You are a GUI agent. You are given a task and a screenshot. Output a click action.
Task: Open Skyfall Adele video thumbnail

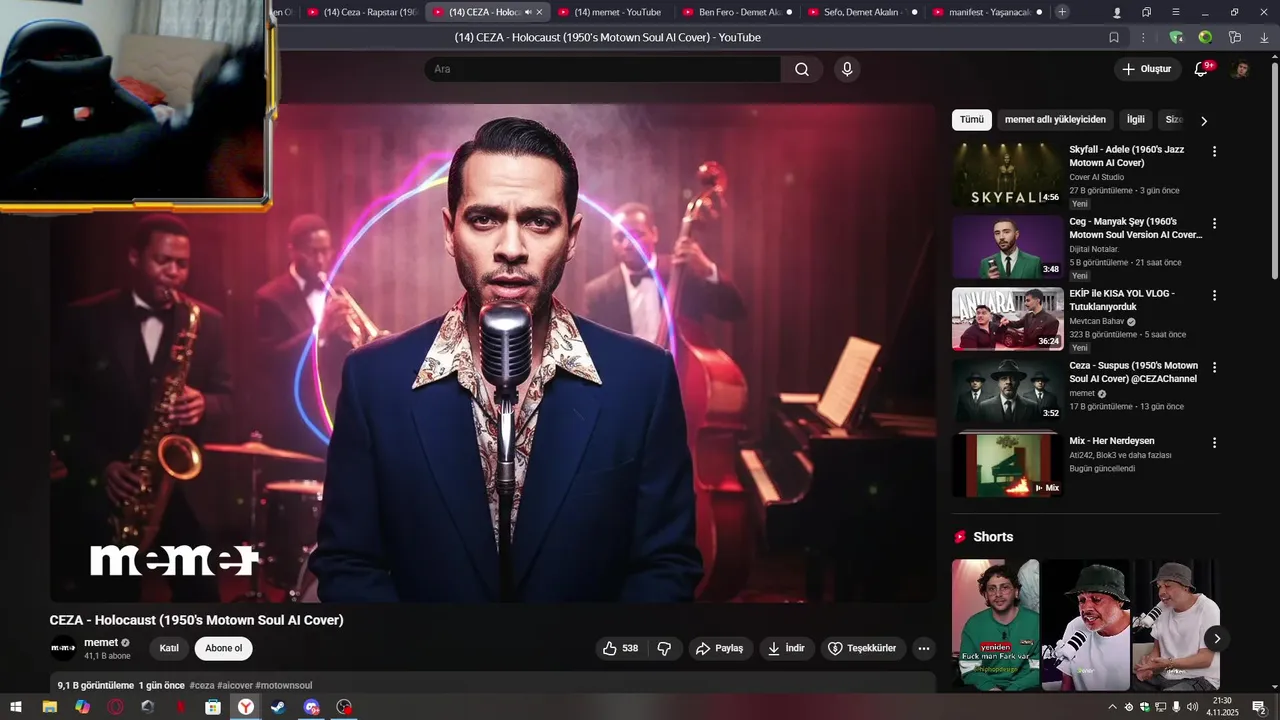click(1007, 174)
